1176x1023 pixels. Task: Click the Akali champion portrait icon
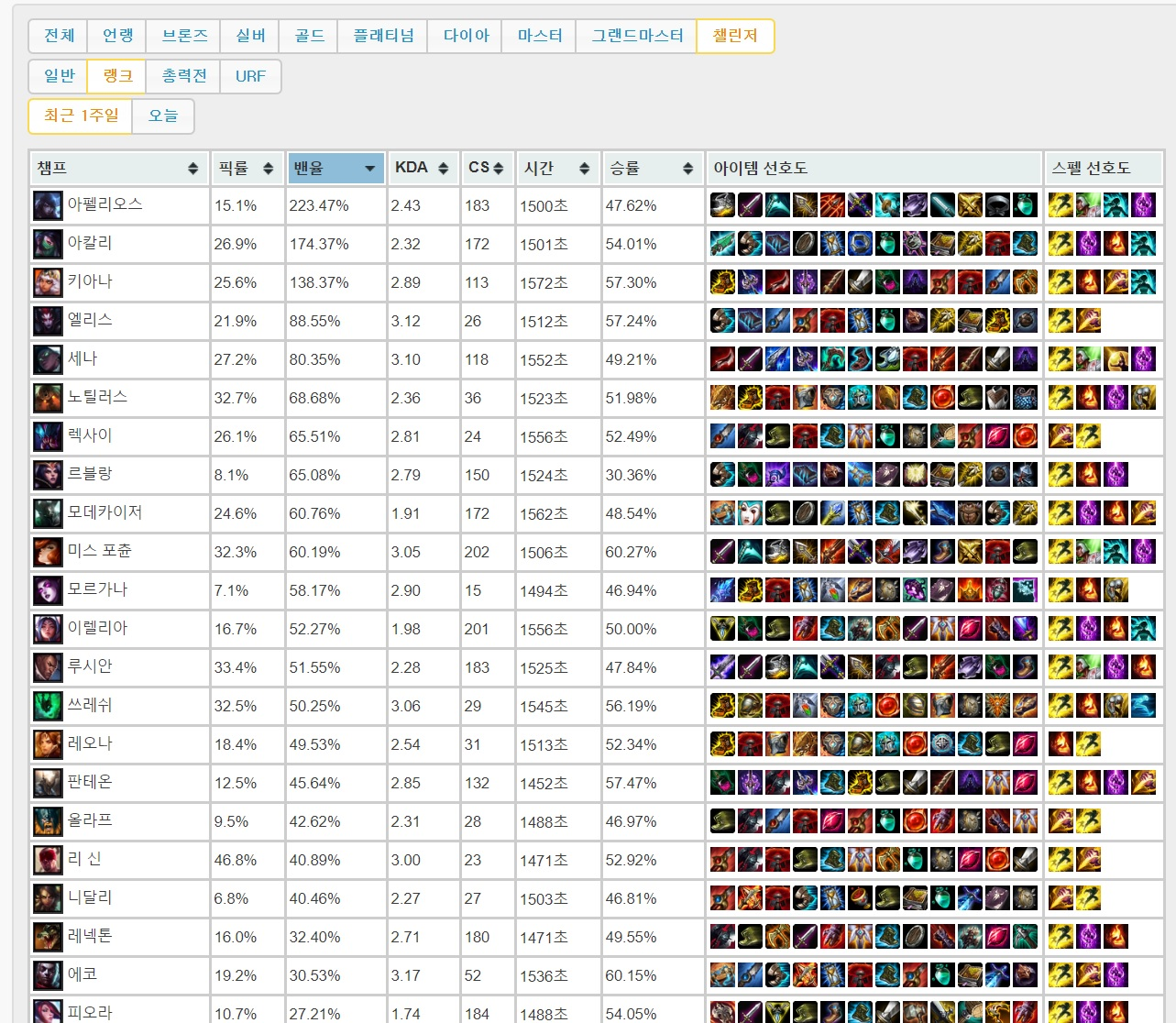pyautogui.click(x=48, y=244)
